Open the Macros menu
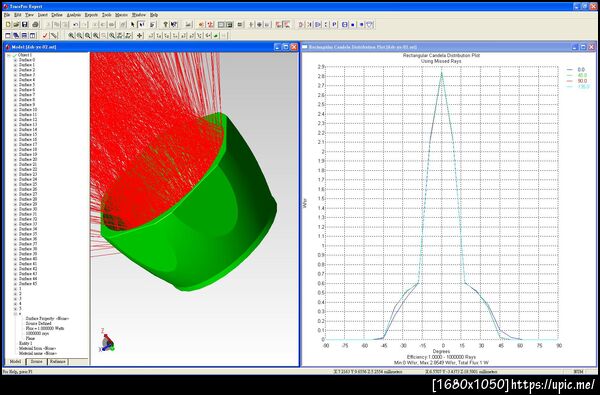The width and height of the screenshot is (600, 395). click(121, 15)
